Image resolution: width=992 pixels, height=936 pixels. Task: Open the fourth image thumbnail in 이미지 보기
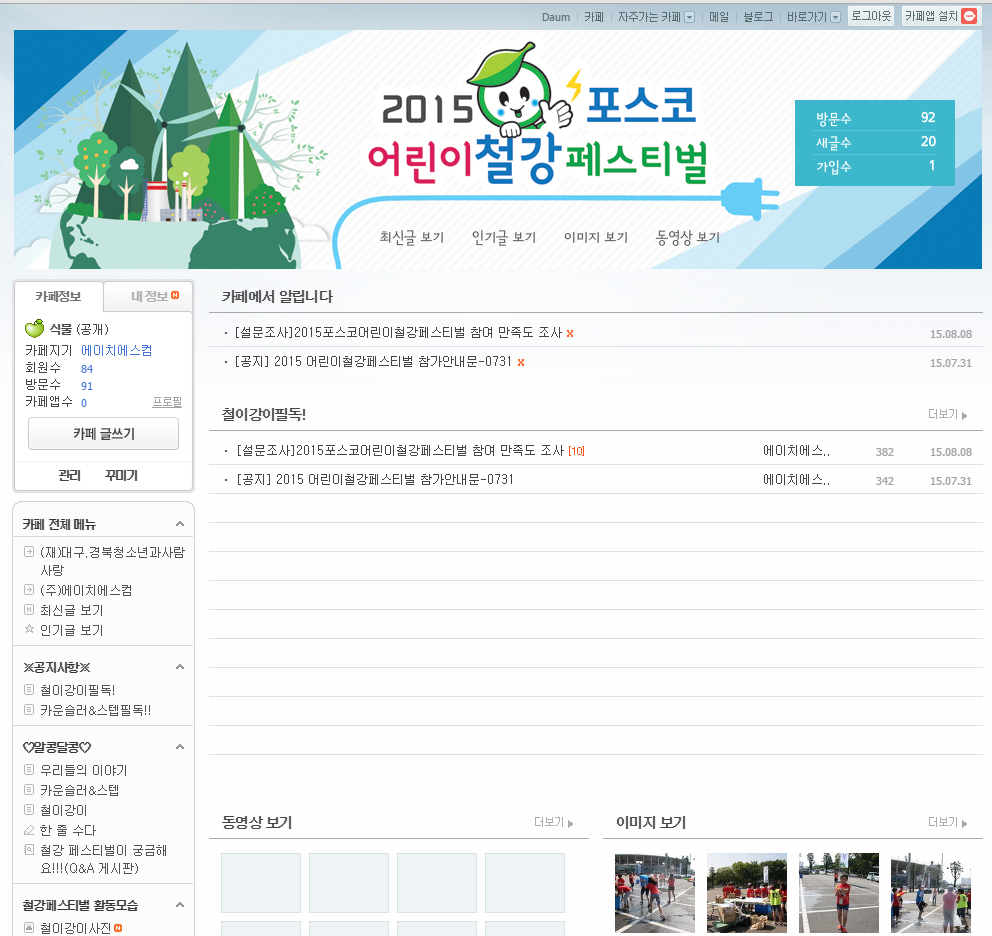931,892
